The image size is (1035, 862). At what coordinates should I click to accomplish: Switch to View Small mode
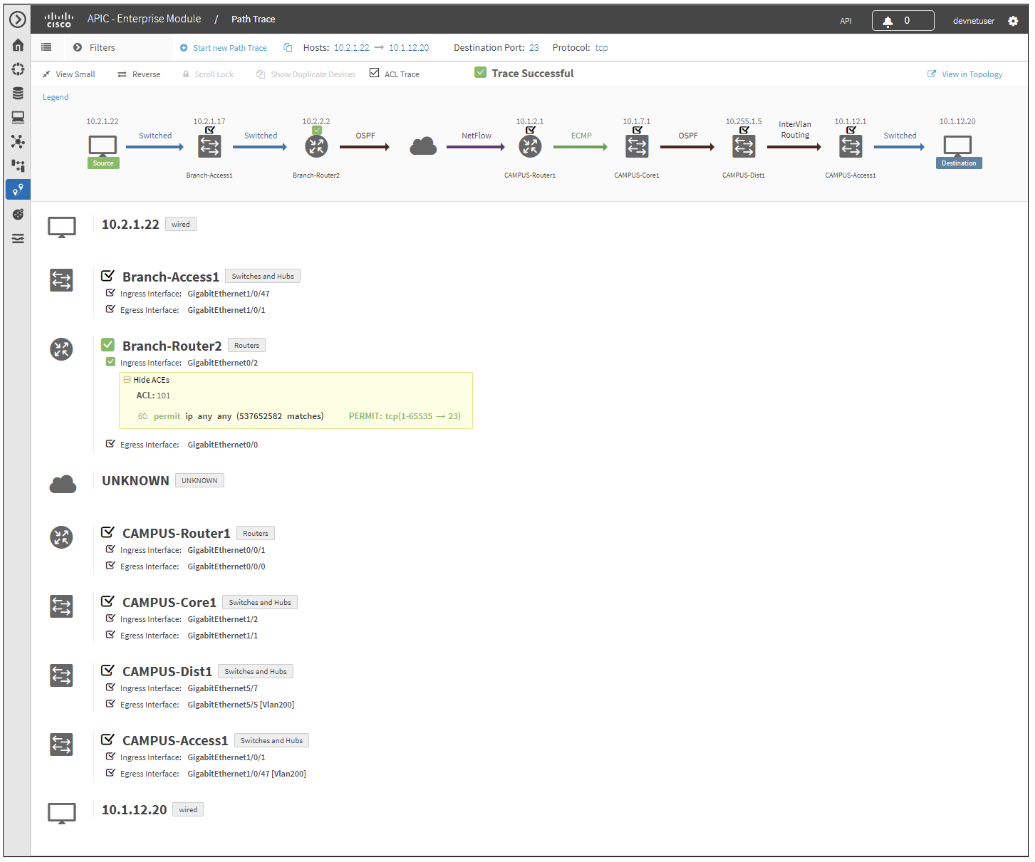(69, 74)
